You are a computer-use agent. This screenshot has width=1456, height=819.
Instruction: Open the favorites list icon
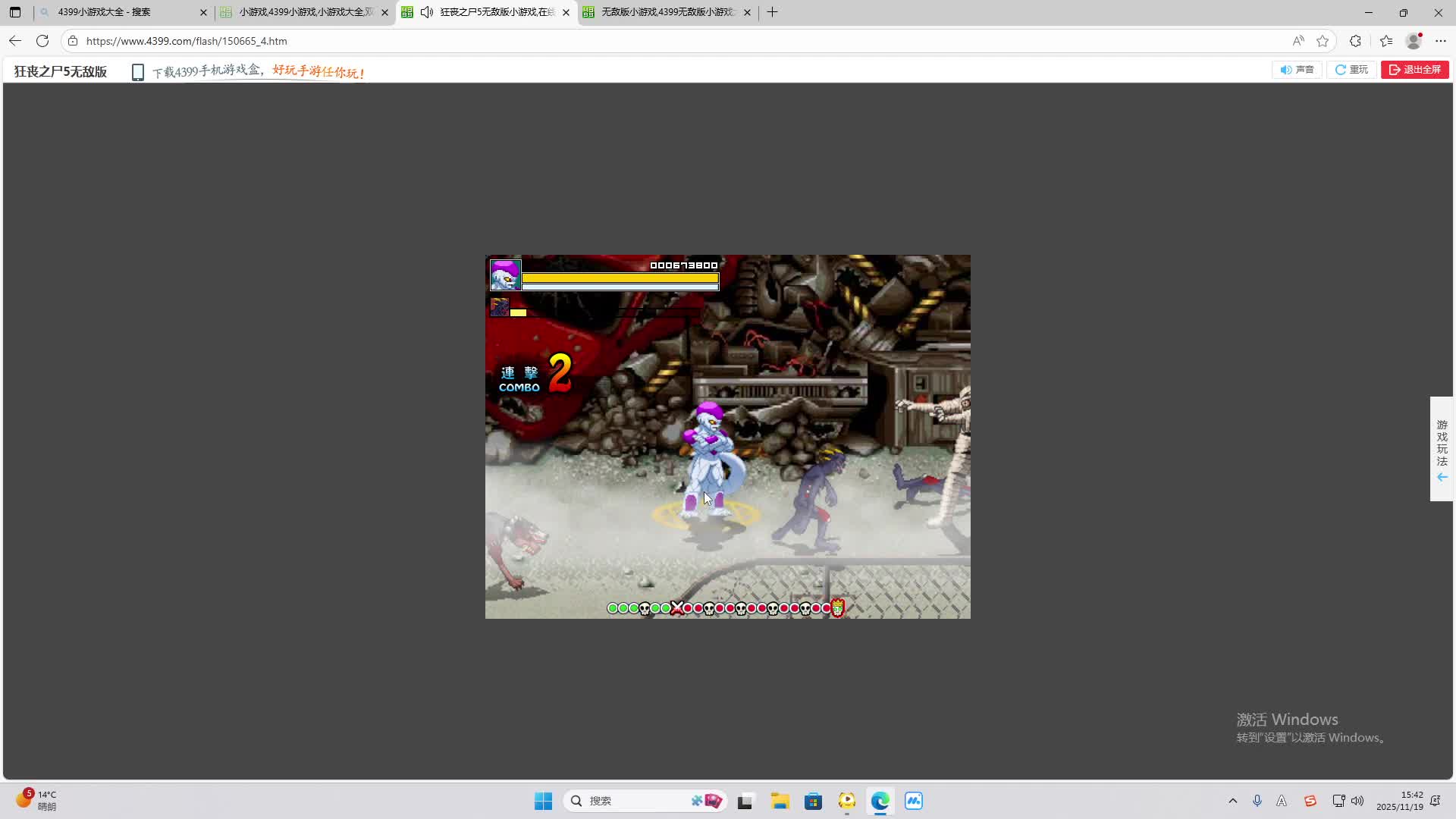click(1386, 41)
